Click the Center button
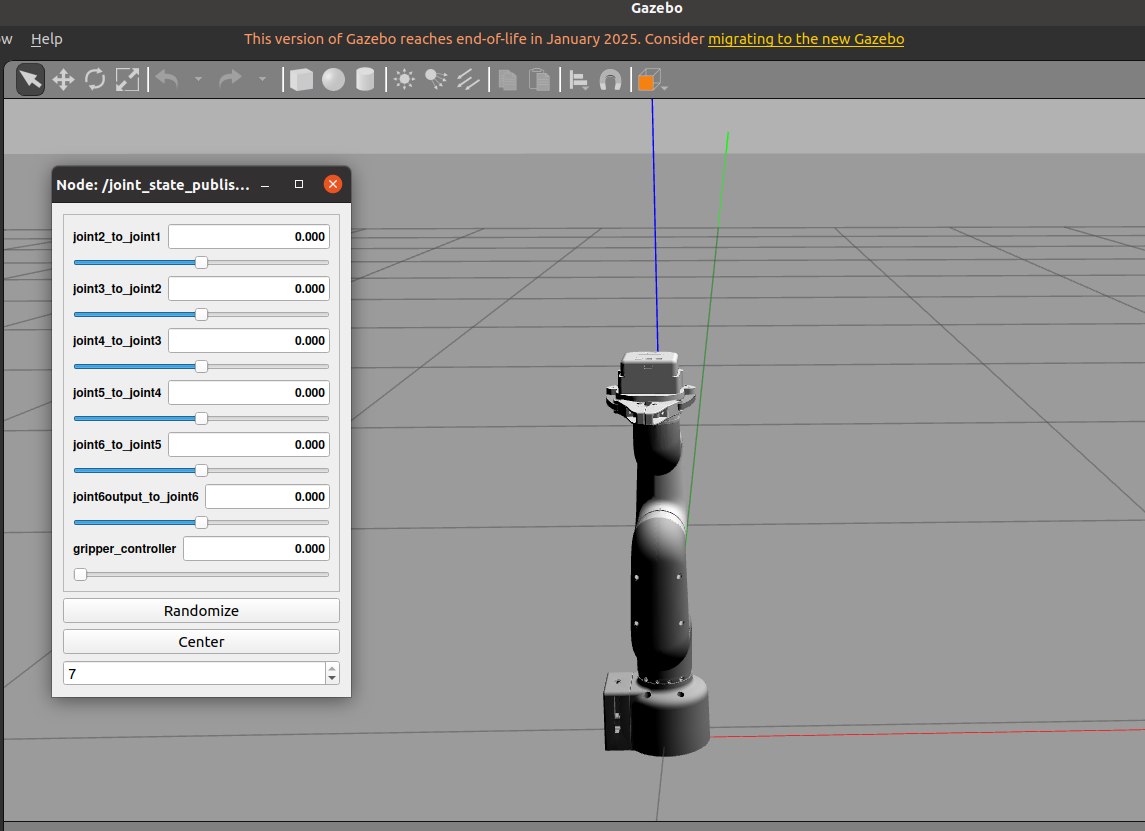Screen dimensions: 1145x831 coord(201,642)
